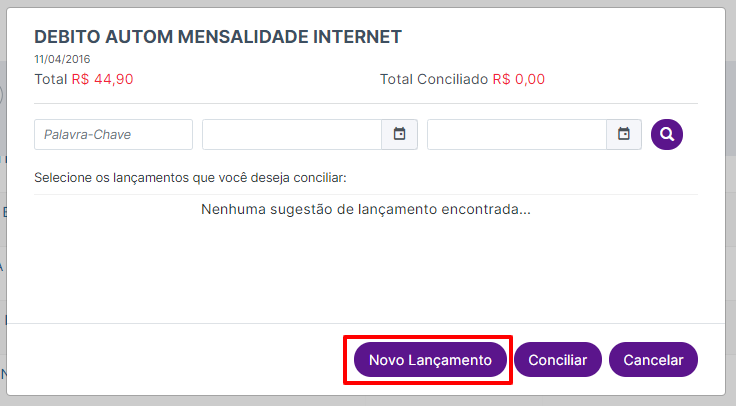Click the Total Conciliado label

click(x=434, y=79)
